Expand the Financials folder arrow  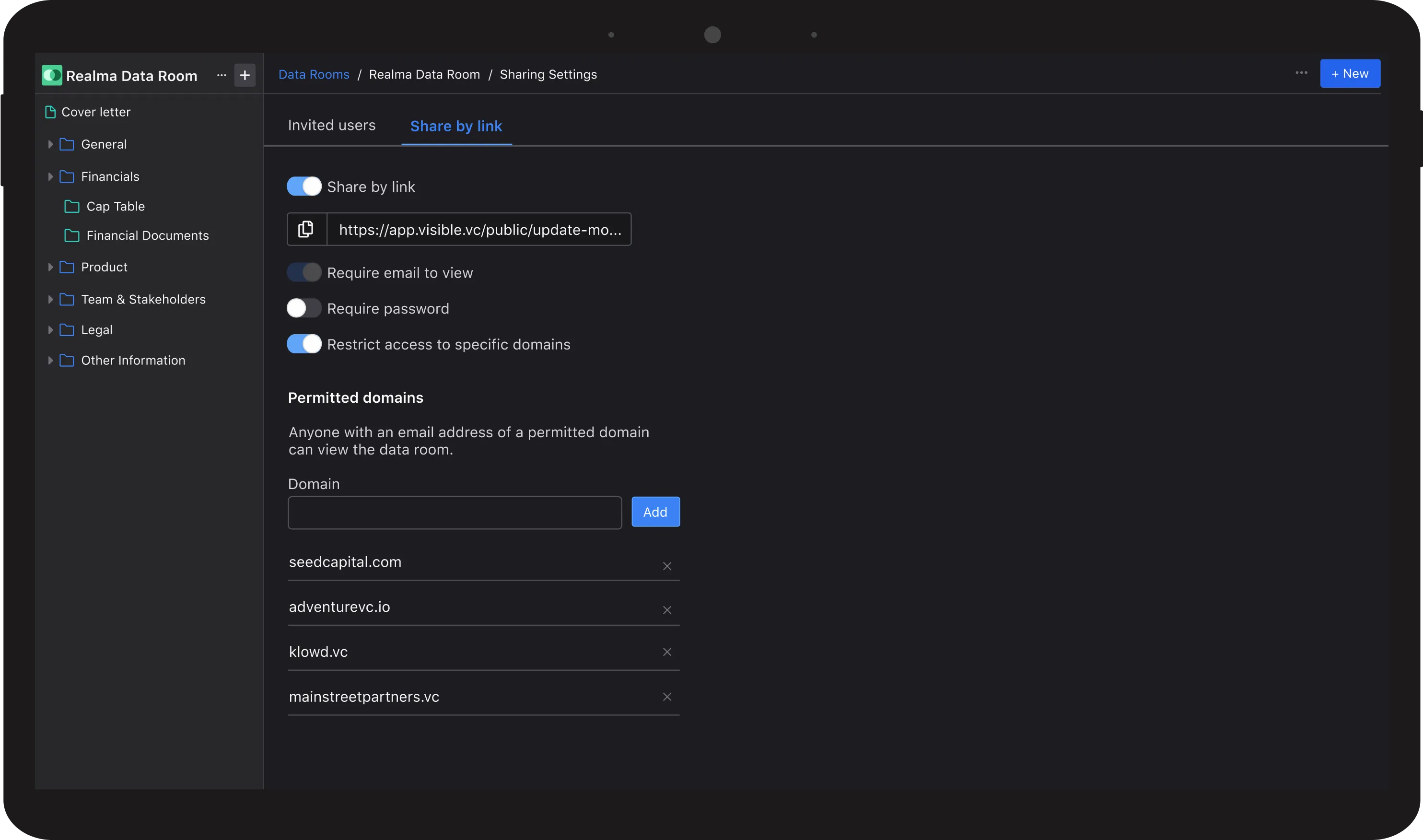click(50, 176)
